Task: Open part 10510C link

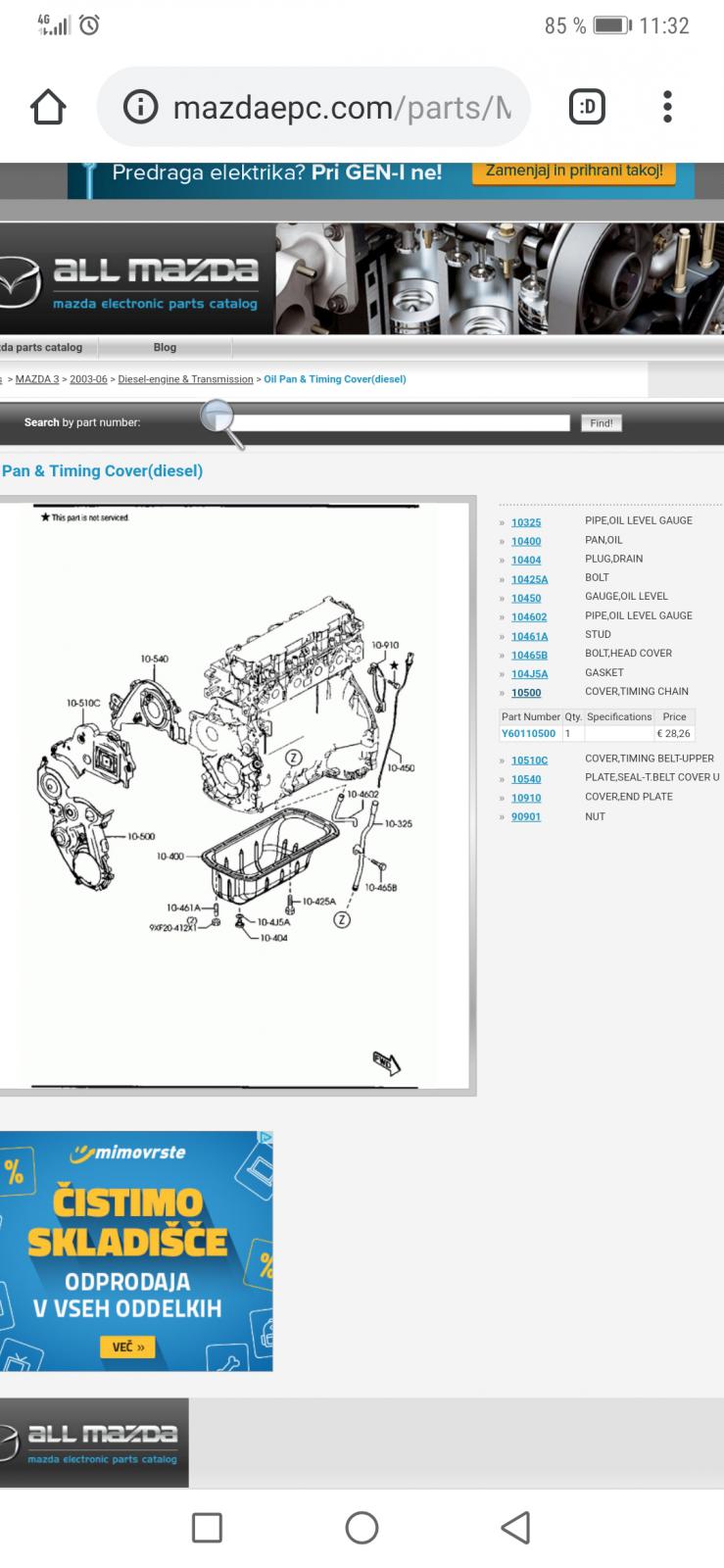Action: 530,760
